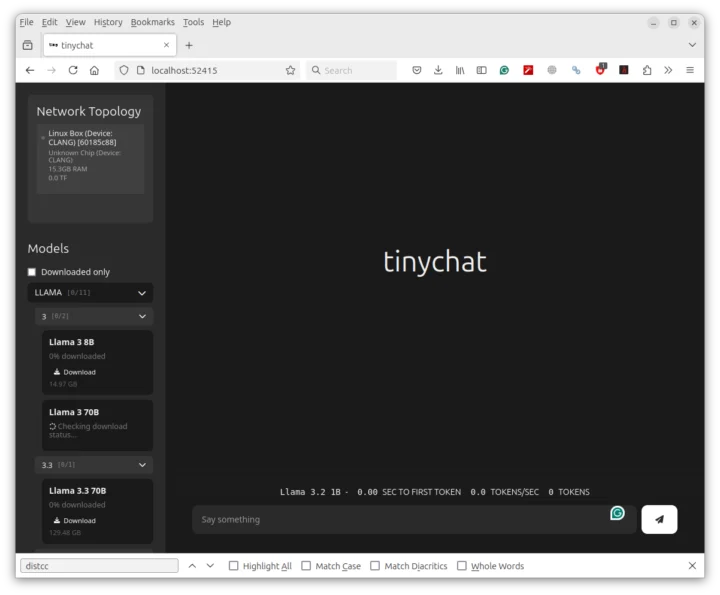
Task: Enable Match Diacritics in find bar
Action: (375, 566)
